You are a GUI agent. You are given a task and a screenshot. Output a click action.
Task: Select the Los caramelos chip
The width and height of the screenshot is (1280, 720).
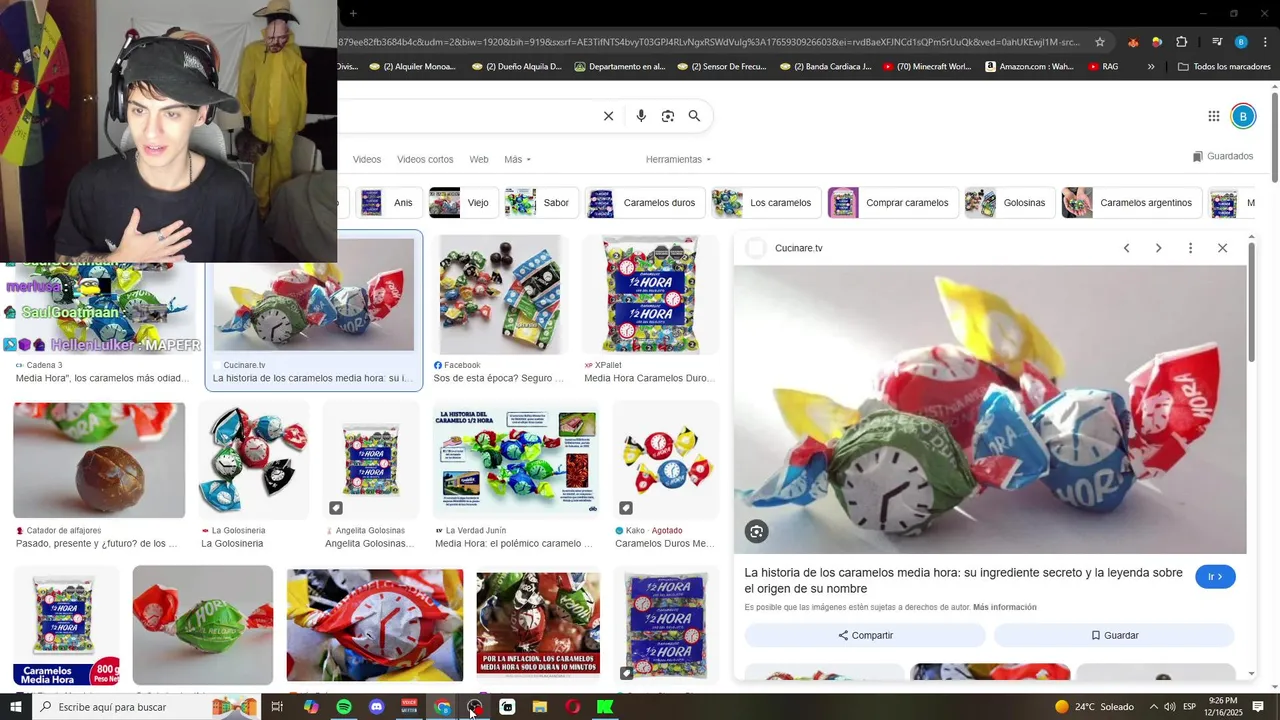[765, 203]
